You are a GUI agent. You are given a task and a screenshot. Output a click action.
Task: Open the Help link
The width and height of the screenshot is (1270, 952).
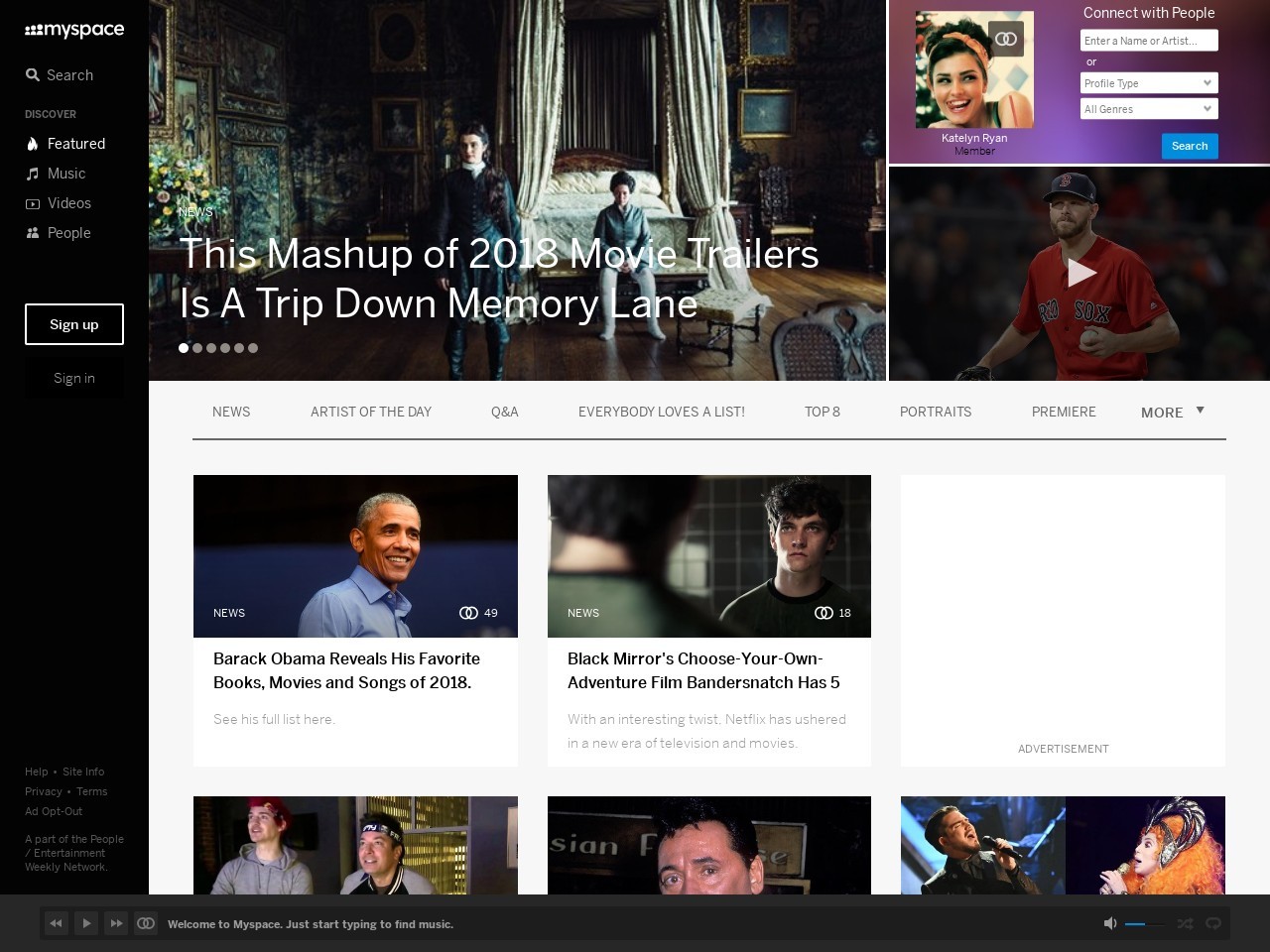(37, 772)
